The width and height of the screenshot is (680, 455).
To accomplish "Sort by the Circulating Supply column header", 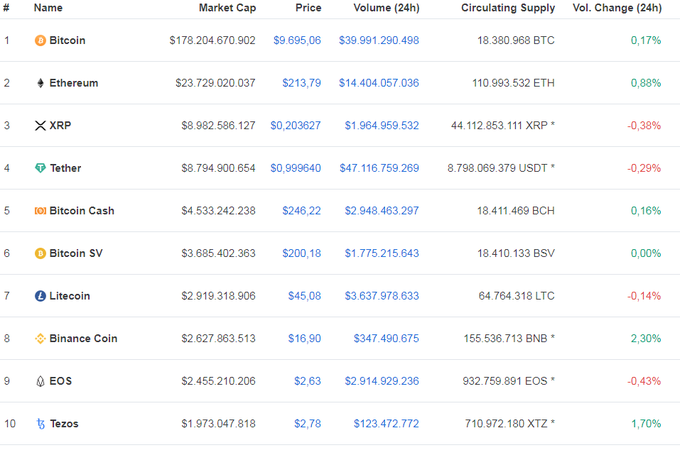I will 508,8.
